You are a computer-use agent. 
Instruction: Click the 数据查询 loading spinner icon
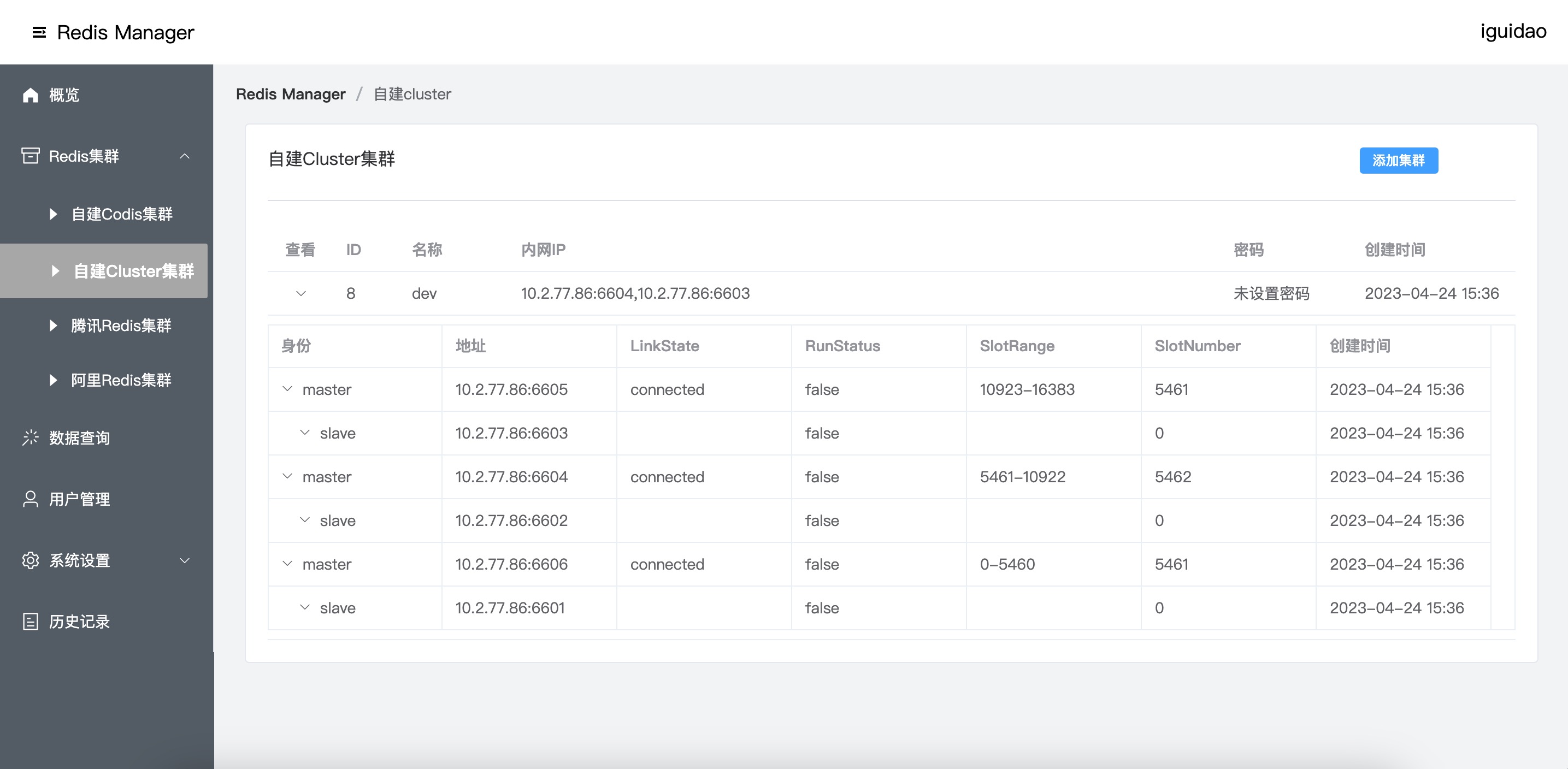pyautogui.click(x=31, y=437)
